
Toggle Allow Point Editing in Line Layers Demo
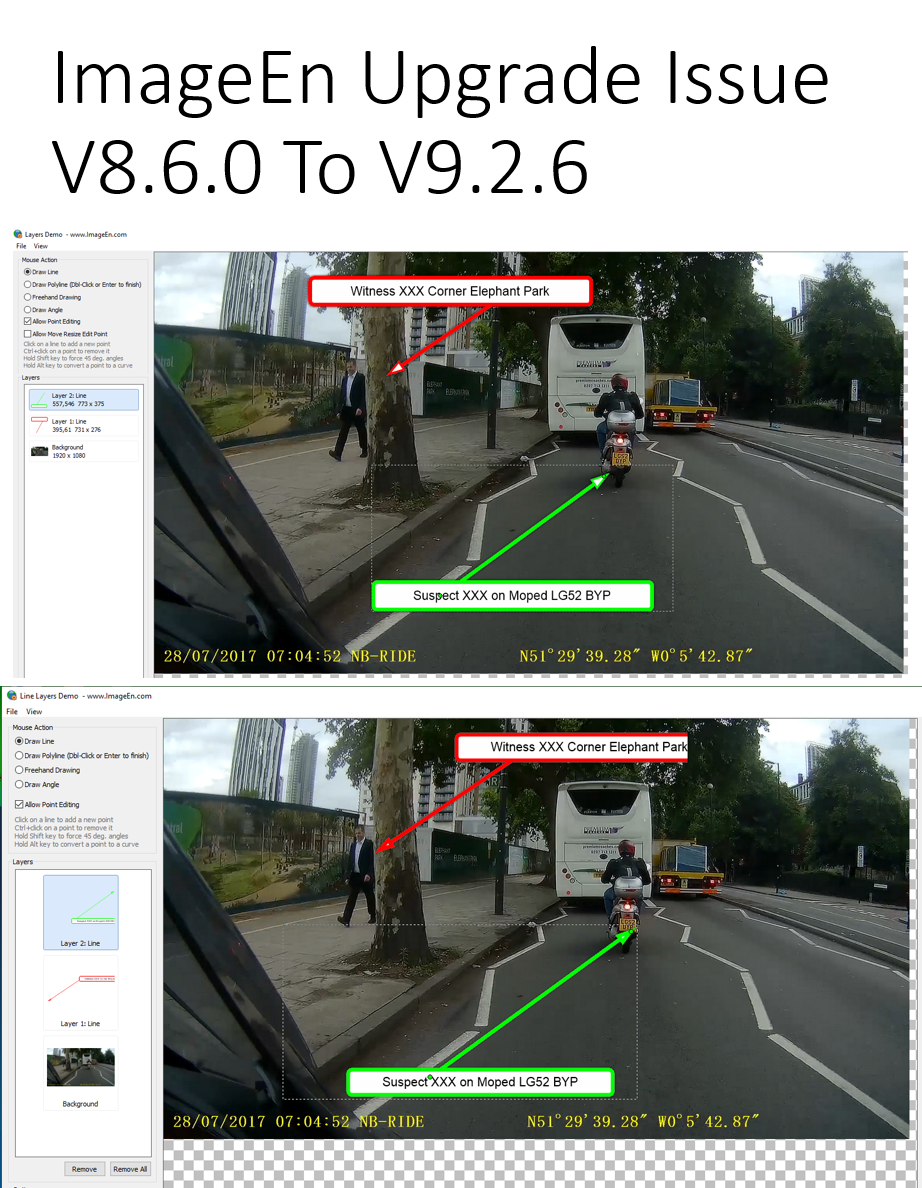[x=47, y=805]
